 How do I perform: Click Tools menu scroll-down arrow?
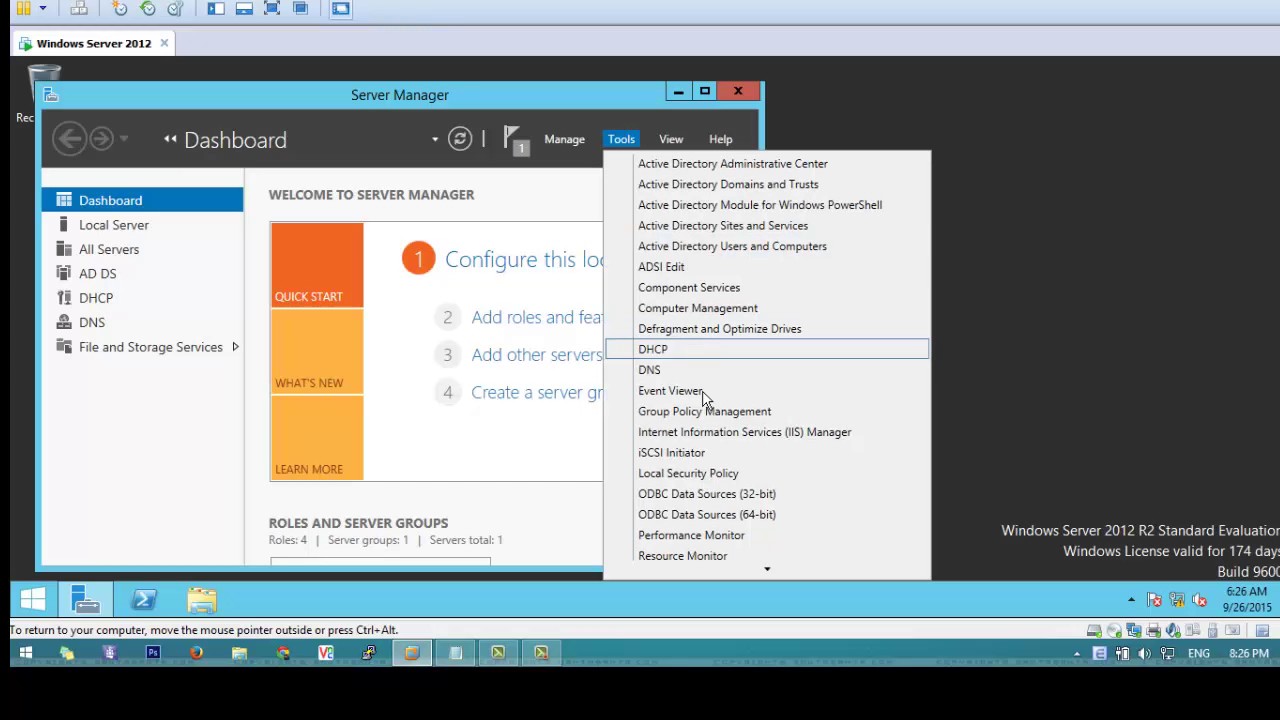point(767,570)
